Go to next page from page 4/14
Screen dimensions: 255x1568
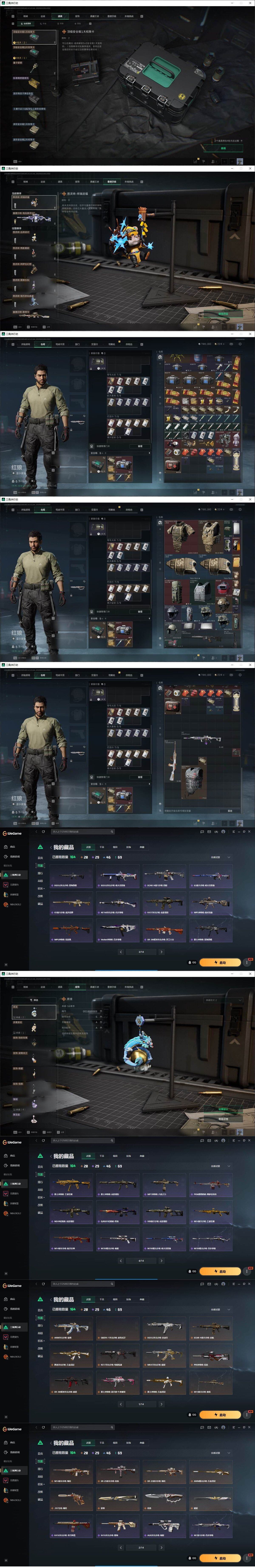[161, 1261]
